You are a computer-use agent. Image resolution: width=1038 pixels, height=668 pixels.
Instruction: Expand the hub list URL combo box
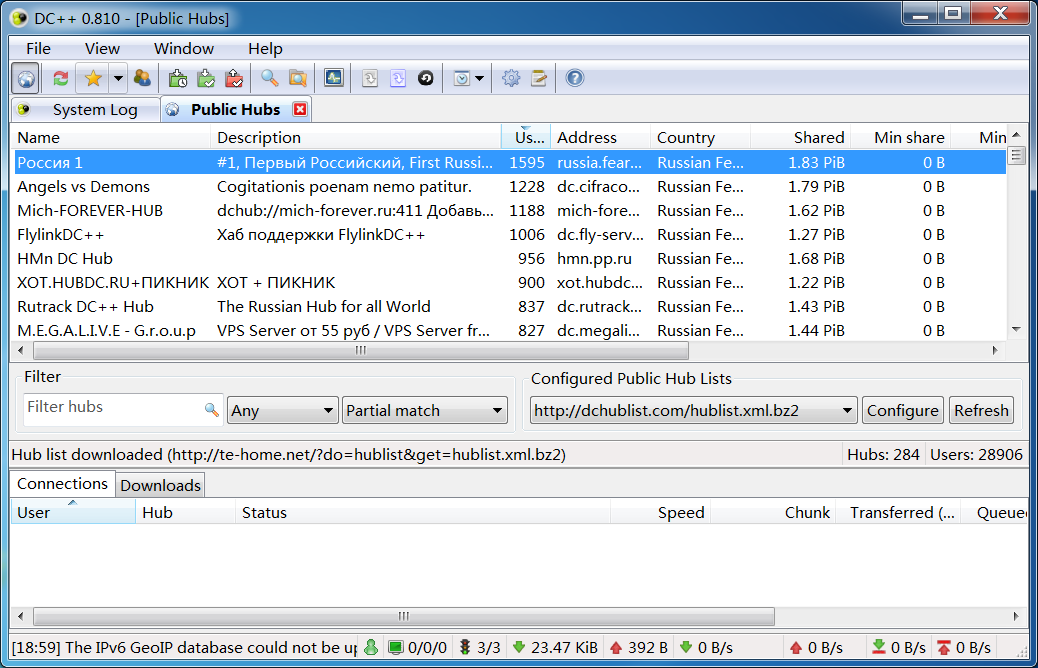click(693, 410)
